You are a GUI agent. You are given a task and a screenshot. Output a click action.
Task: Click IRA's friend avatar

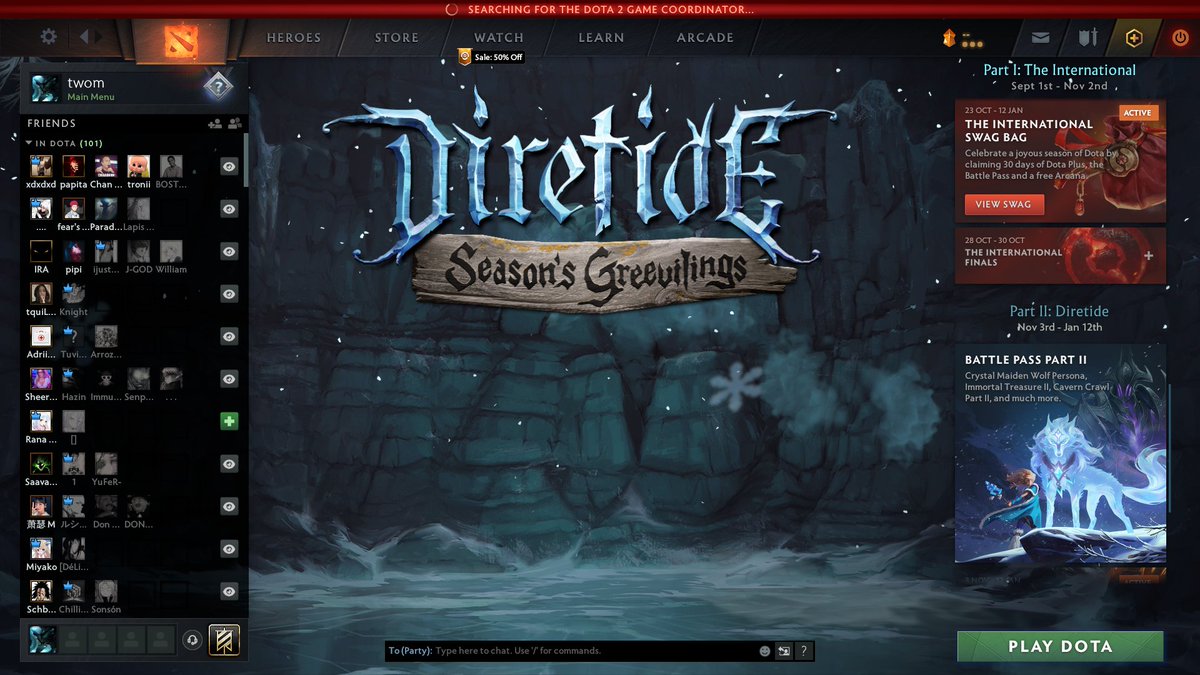pyautogui.click(x=41, y=251)
